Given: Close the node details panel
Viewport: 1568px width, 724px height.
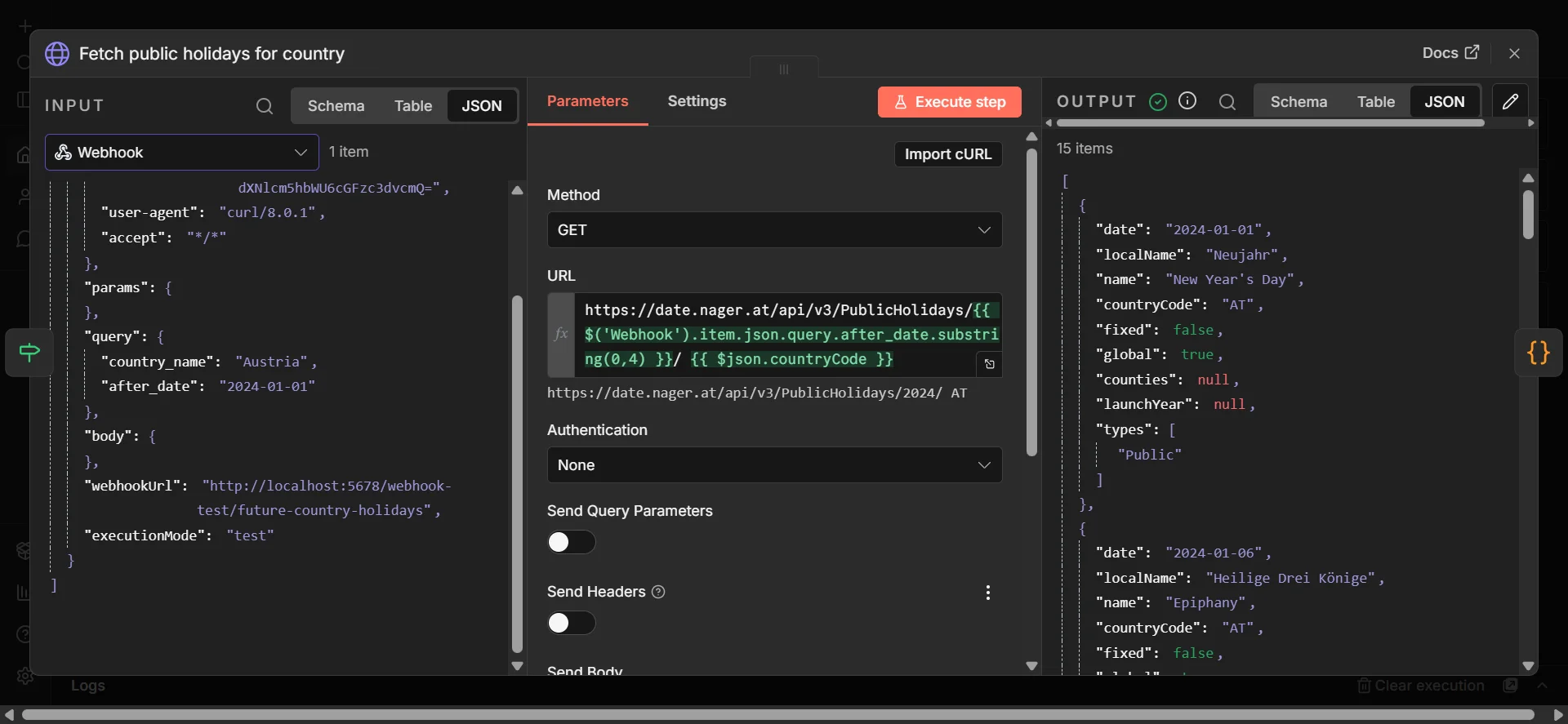Looking at the screenshot, I should click(x=1515, y=53).
